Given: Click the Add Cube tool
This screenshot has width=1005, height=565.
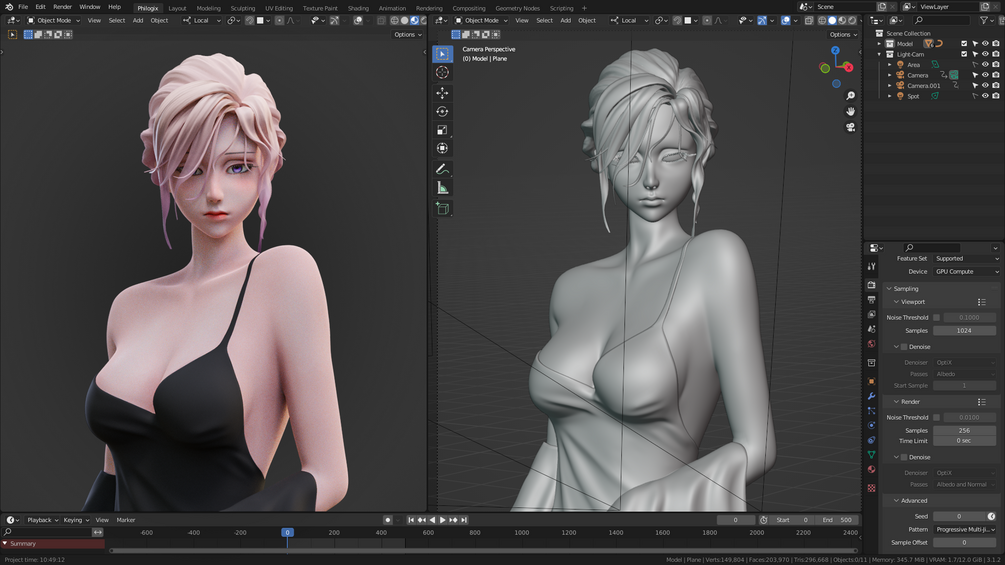Looking at the screenshot, I should point(442,208).
